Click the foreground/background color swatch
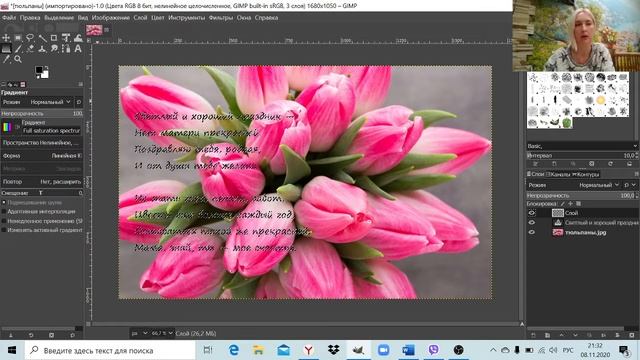Image resolution: width=640 pixels, height=360 pixels. tap(42, 72)
